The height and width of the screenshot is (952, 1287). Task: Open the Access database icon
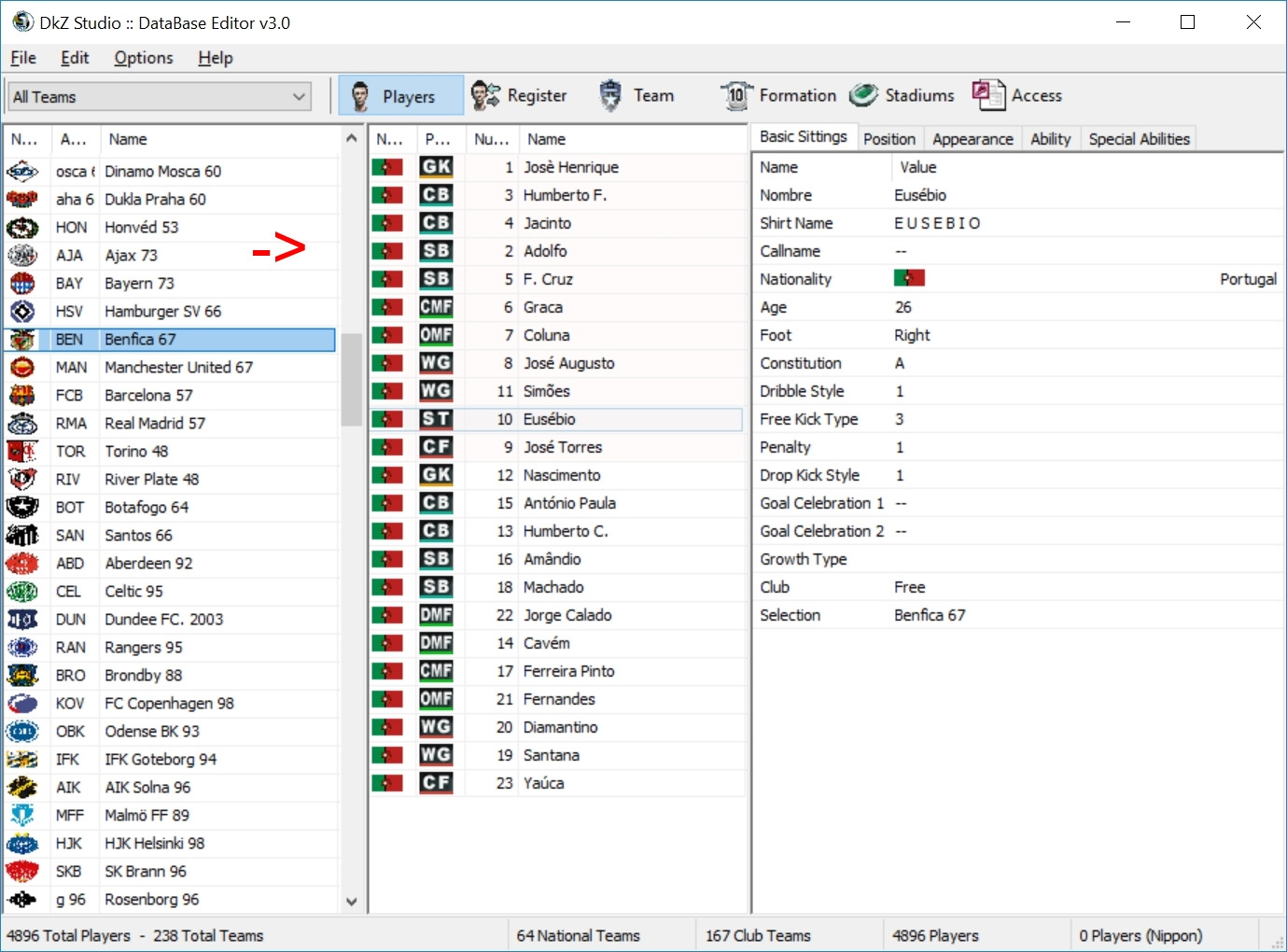[x=988, y=95]
